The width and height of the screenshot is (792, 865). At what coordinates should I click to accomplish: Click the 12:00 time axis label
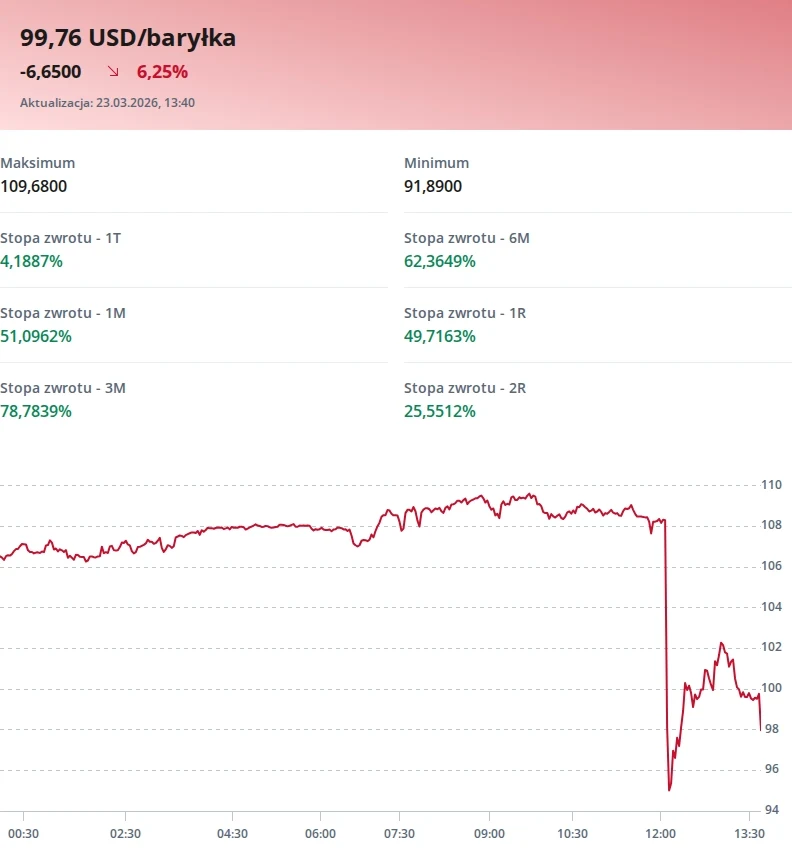coord(661,833)
